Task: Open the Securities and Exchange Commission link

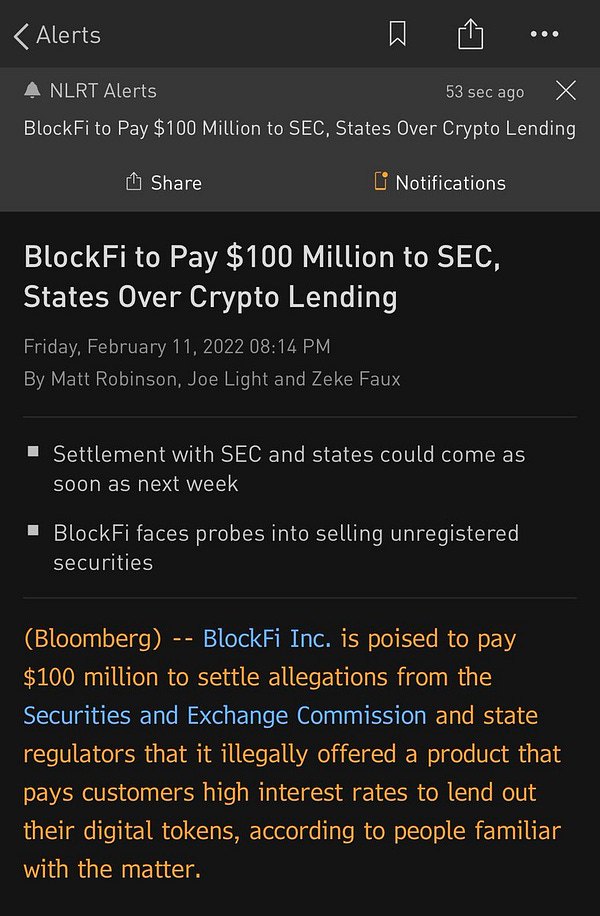Action: click(225, 716)
